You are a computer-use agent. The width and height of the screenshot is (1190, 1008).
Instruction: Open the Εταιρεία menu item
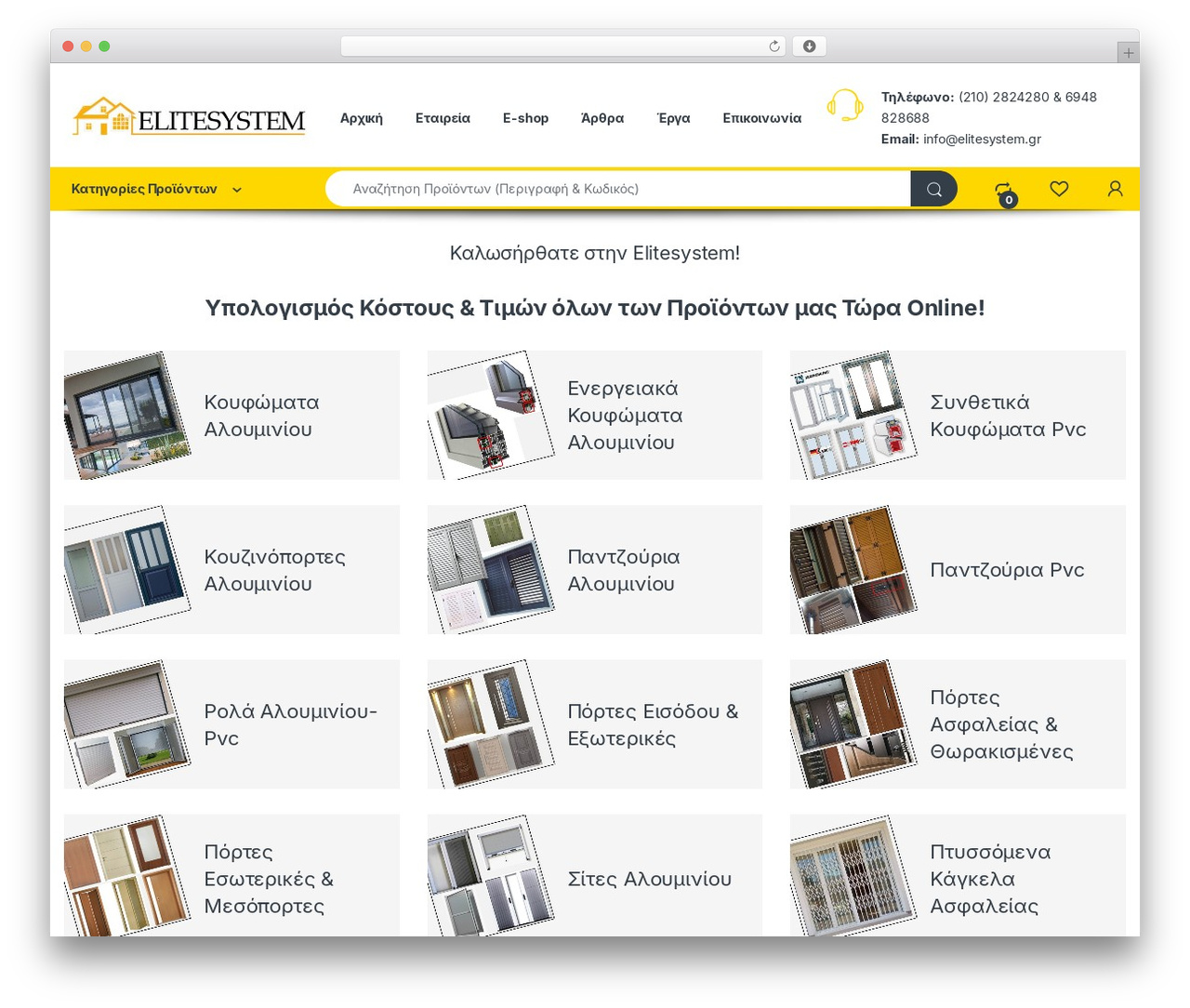click(443, 118)
